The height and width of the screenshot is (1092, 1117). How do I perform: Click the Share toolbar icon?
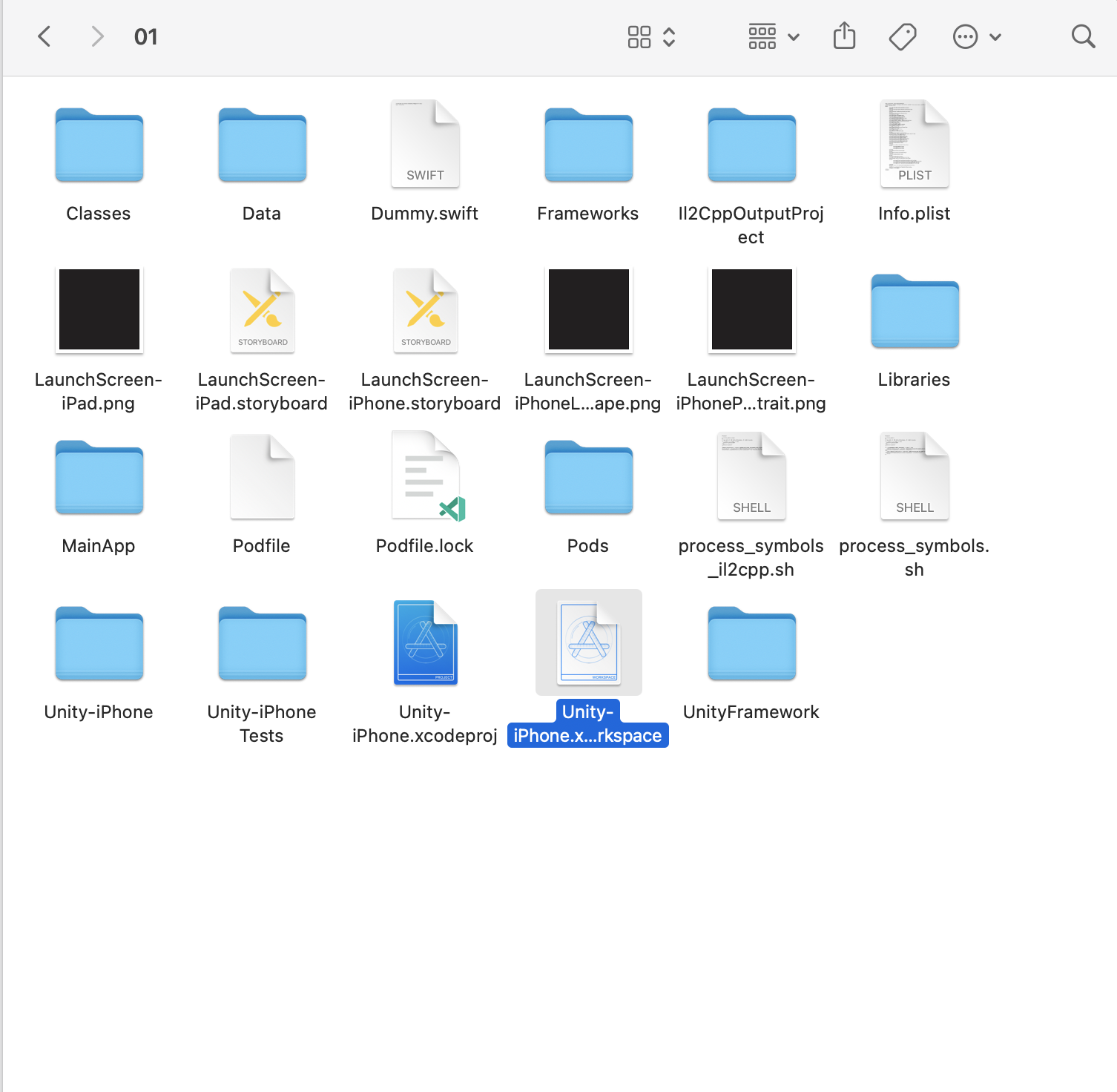pyautogui.click(x=844, y=35)
